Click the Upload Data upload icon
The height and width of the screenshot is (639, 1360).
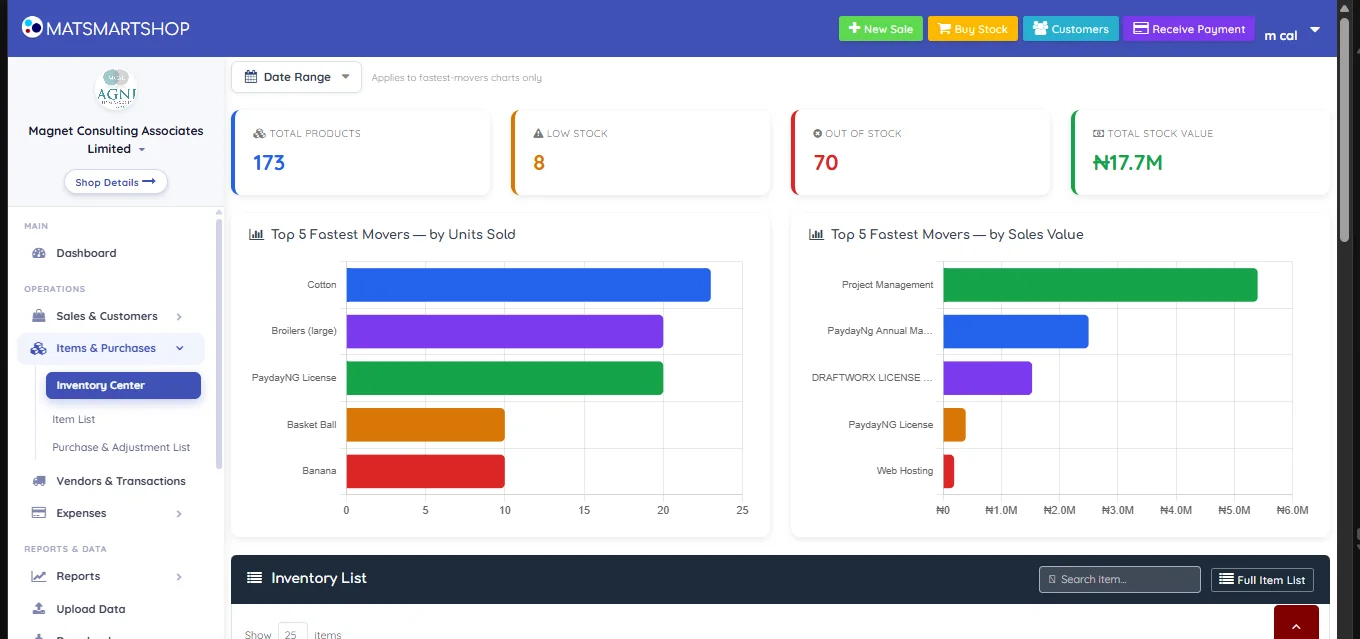(39, 608)
